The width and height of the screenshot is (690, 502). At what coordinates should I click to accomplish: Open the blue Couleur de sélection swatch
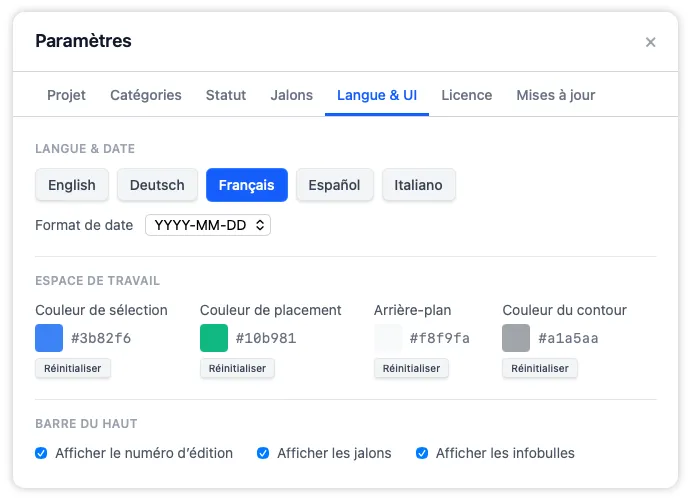(x=49, y=338)
